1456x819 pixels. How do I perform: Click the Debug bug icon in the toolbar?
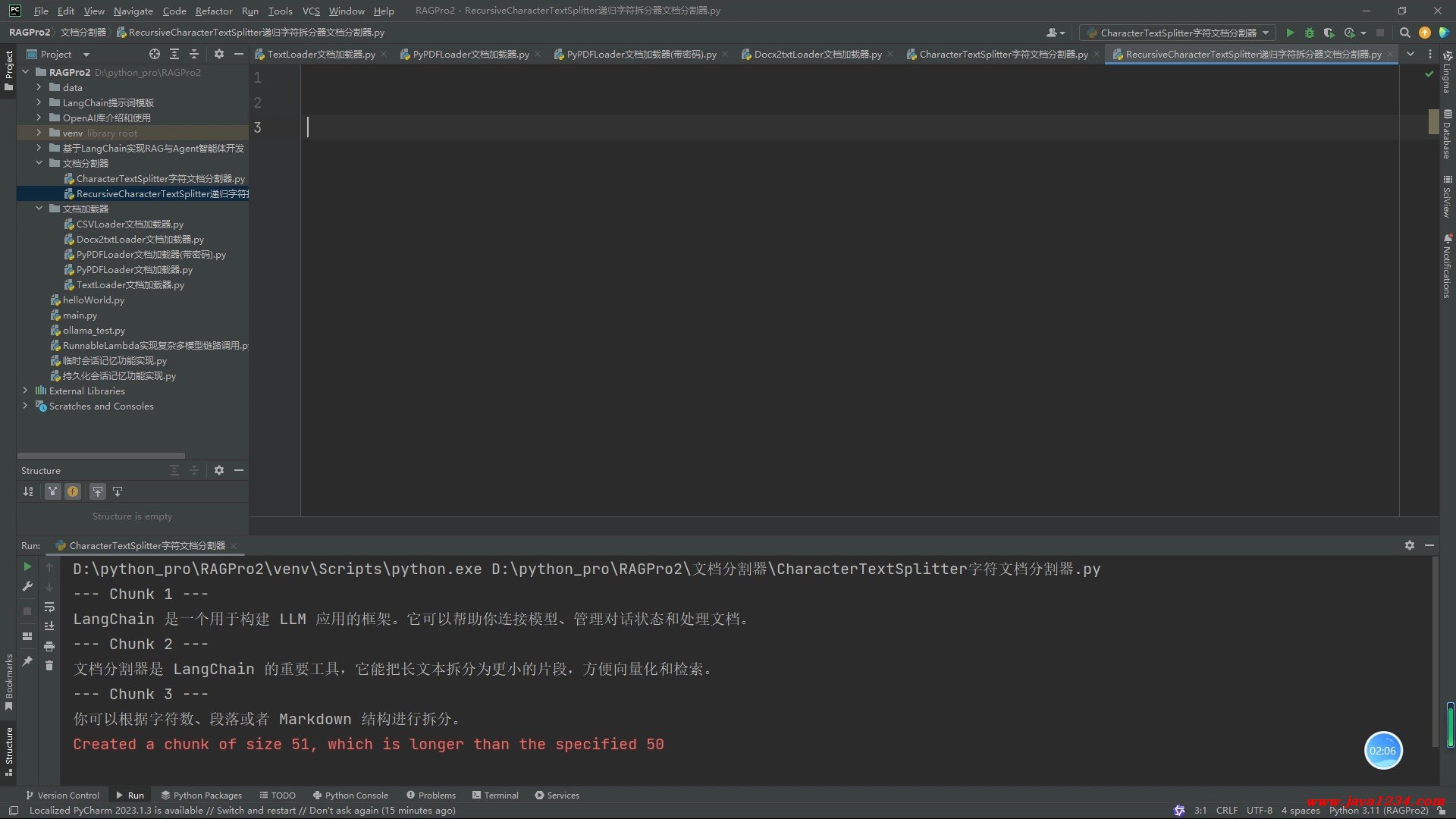(x=1309, y=33)
